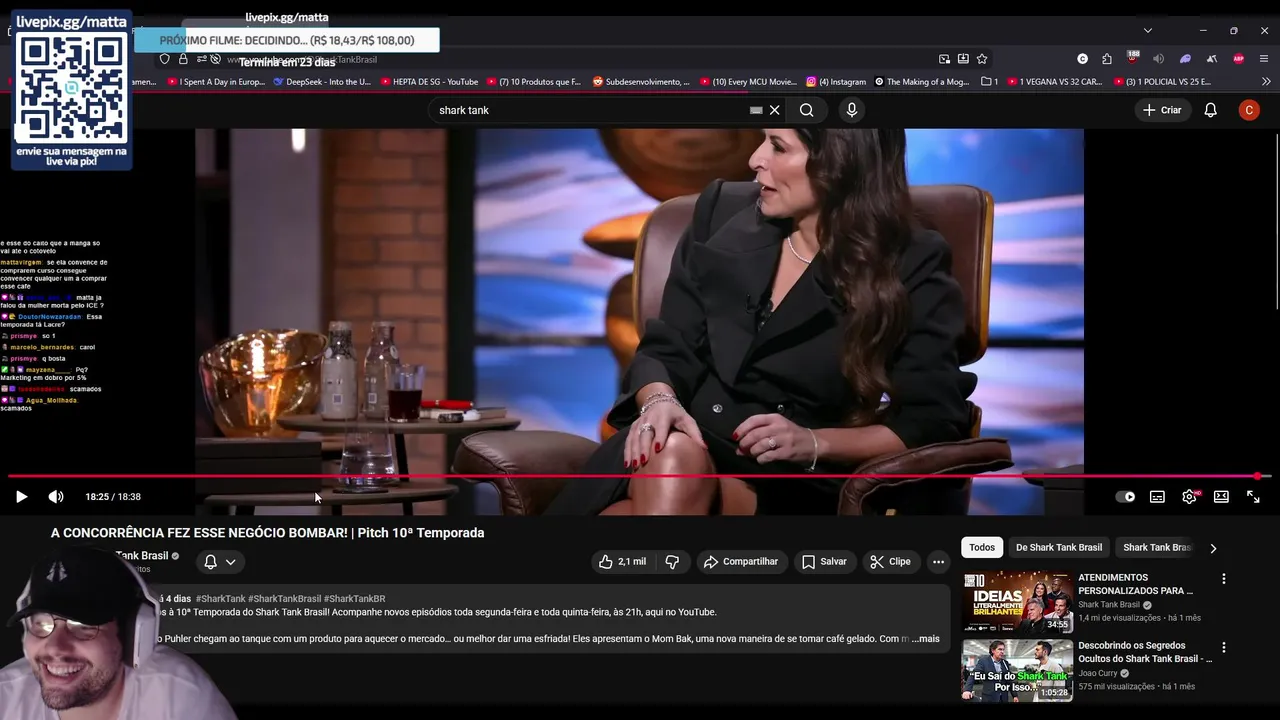Open YouTube notifications bell
This screenshot has width=1280, height=720.
tap(1210, 110)
